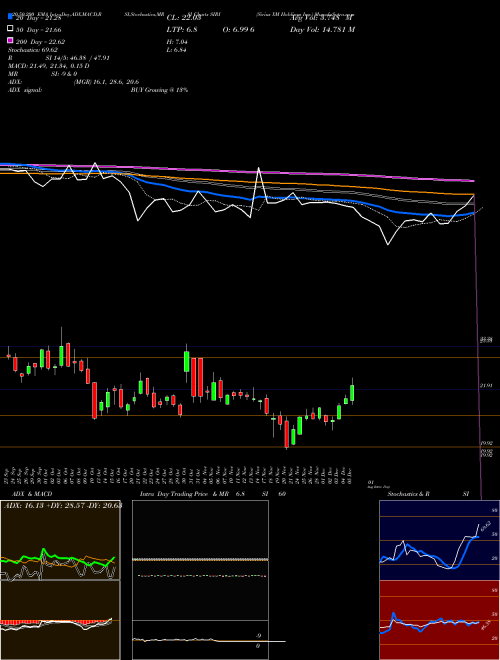Click the 'CL: 22.03' close value
Viewport: 500px width, 660px height.
point(182,18)
